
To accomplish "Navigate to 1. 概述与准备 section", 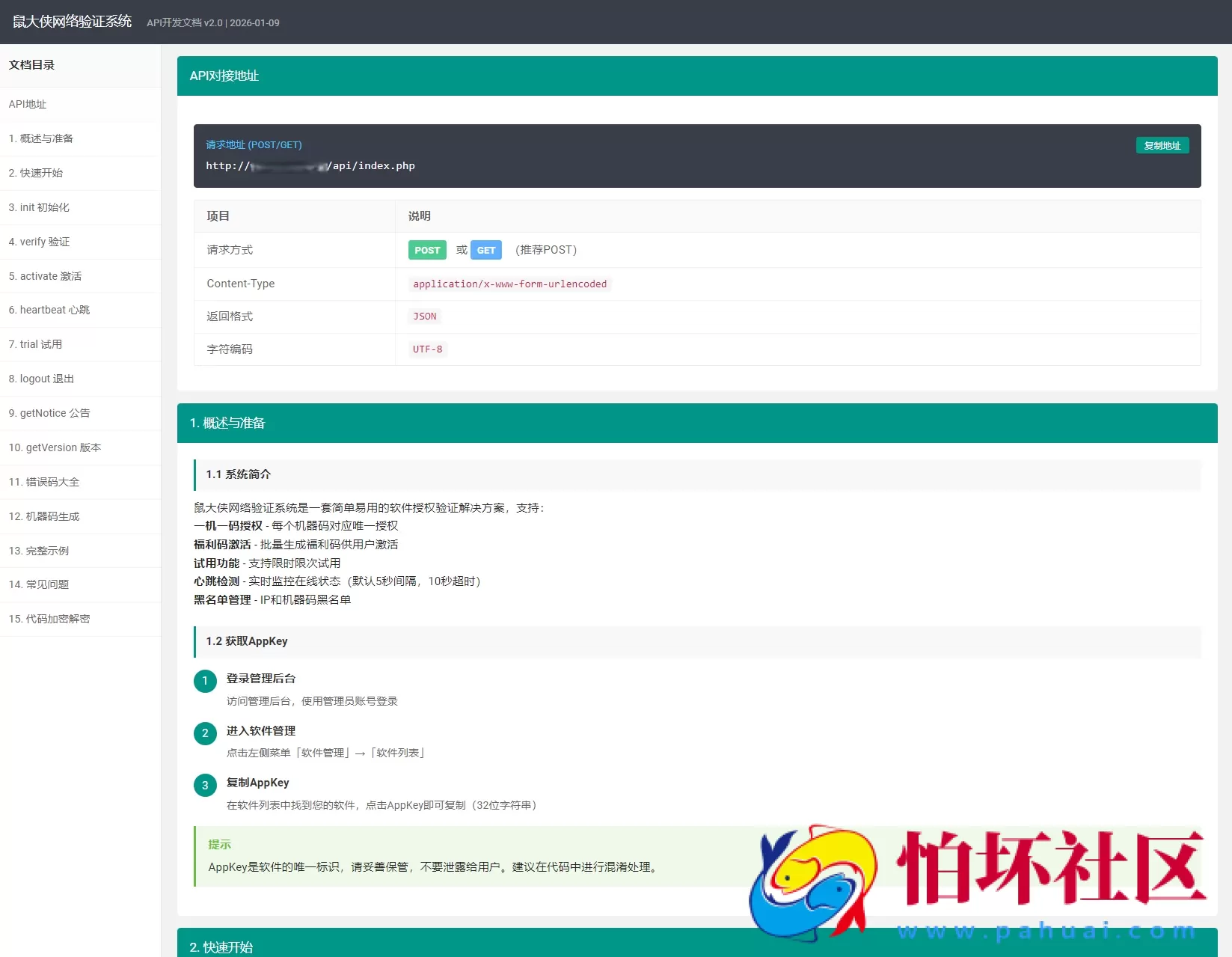I will pos(41,138).
